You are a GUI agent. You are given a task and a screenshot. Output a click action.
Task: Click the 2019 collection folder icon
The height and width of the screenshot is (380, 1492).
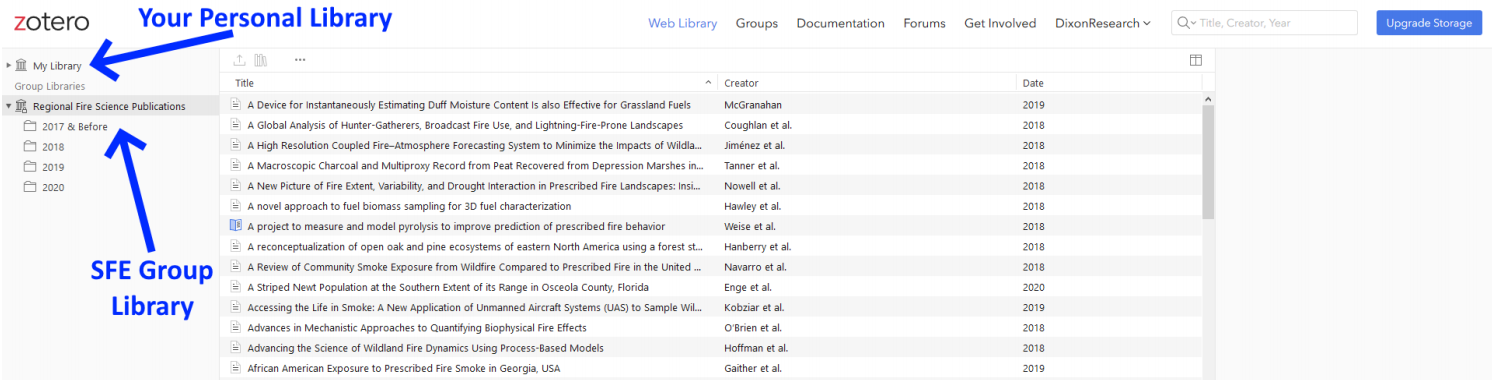[30, 167]
